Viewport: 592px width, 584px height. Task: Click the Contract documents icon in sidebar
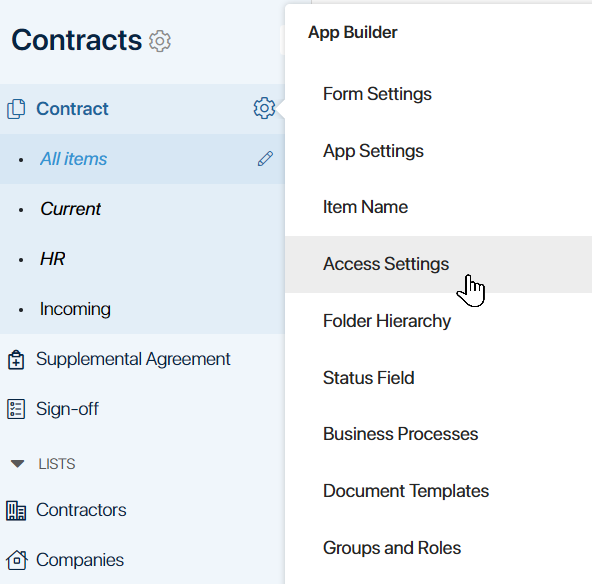[16, 109]
